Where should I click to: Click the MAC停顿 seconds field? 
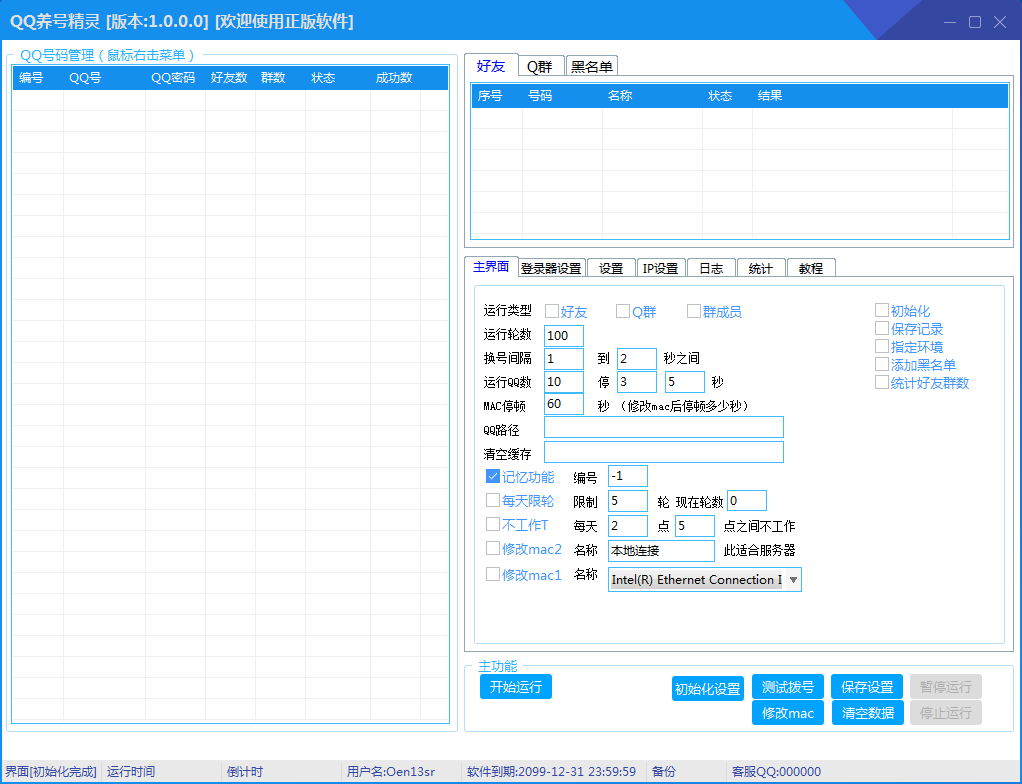click(564, 403)
